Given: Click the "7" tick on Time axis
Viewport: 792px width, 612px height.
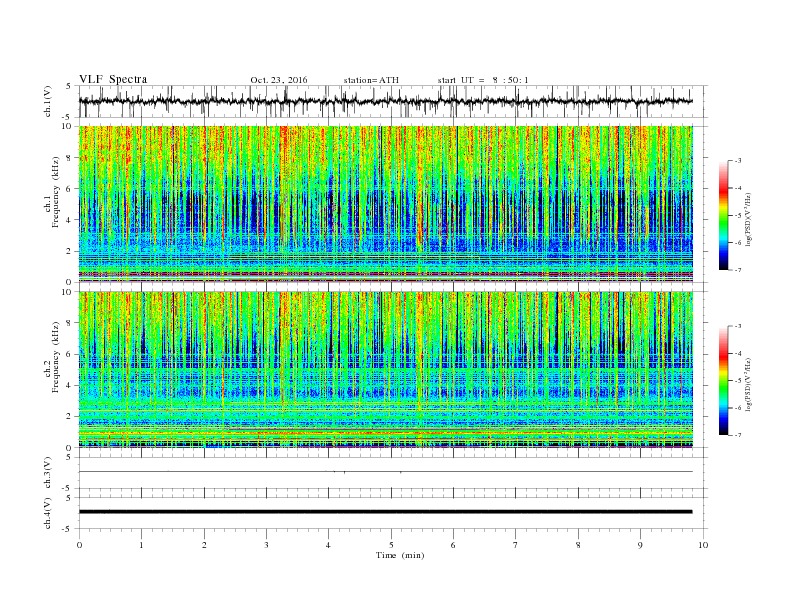Looking at the screenshot, I should 516,545.
